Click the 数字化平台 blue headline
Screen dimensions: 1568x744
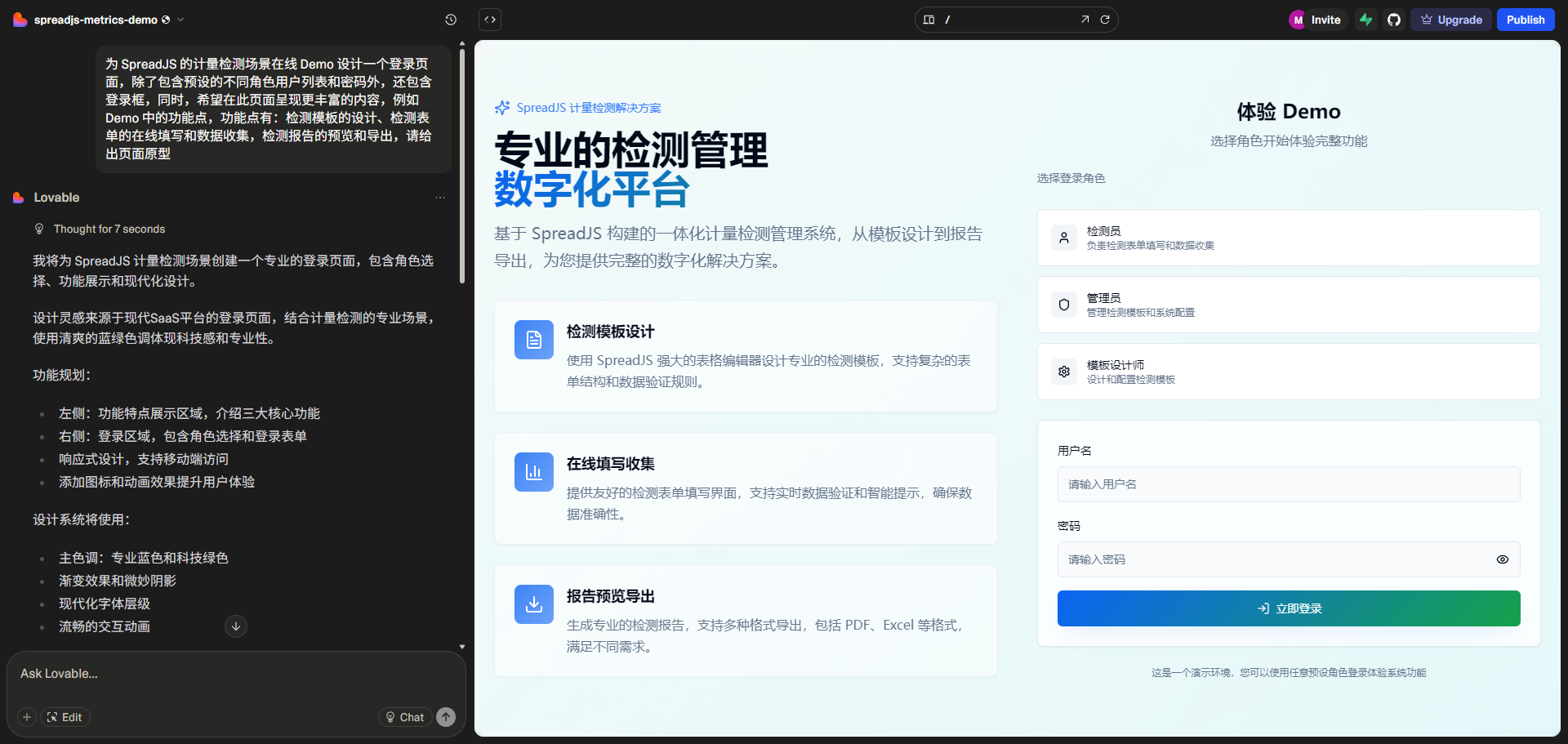(592, 189)
